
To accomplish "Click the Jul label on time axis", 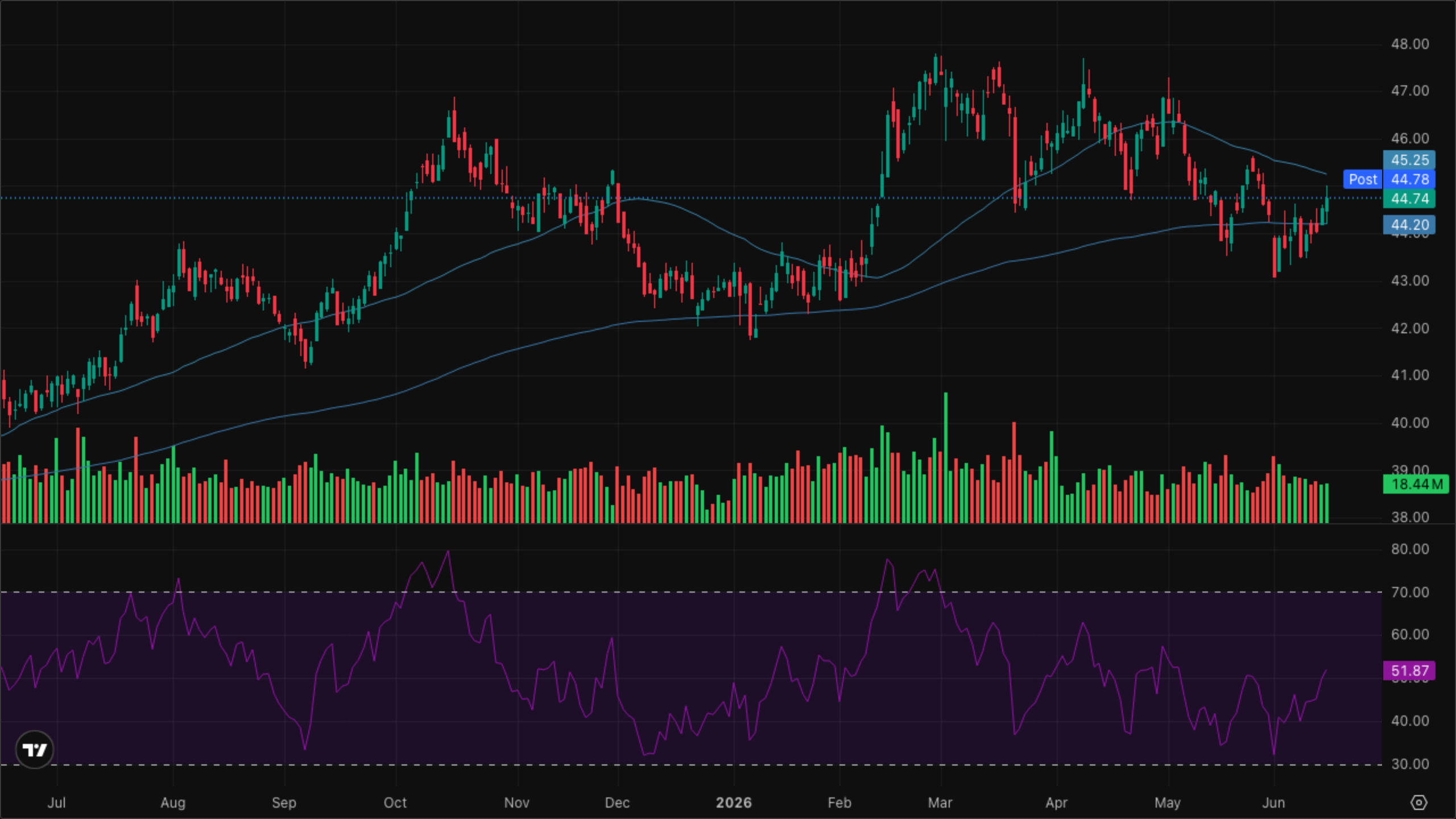I will coord(56,803).
